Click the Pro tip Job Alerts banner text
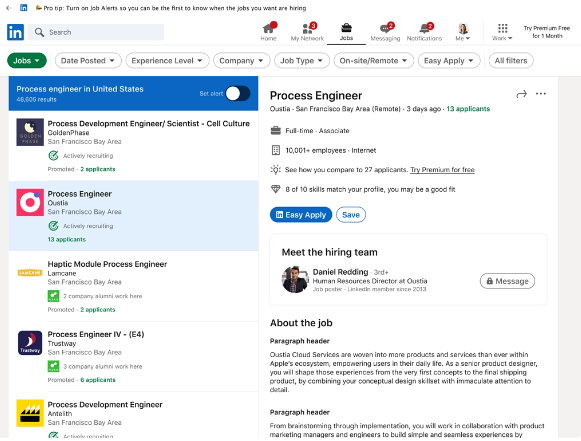581x441 pixels. (175, 8)
